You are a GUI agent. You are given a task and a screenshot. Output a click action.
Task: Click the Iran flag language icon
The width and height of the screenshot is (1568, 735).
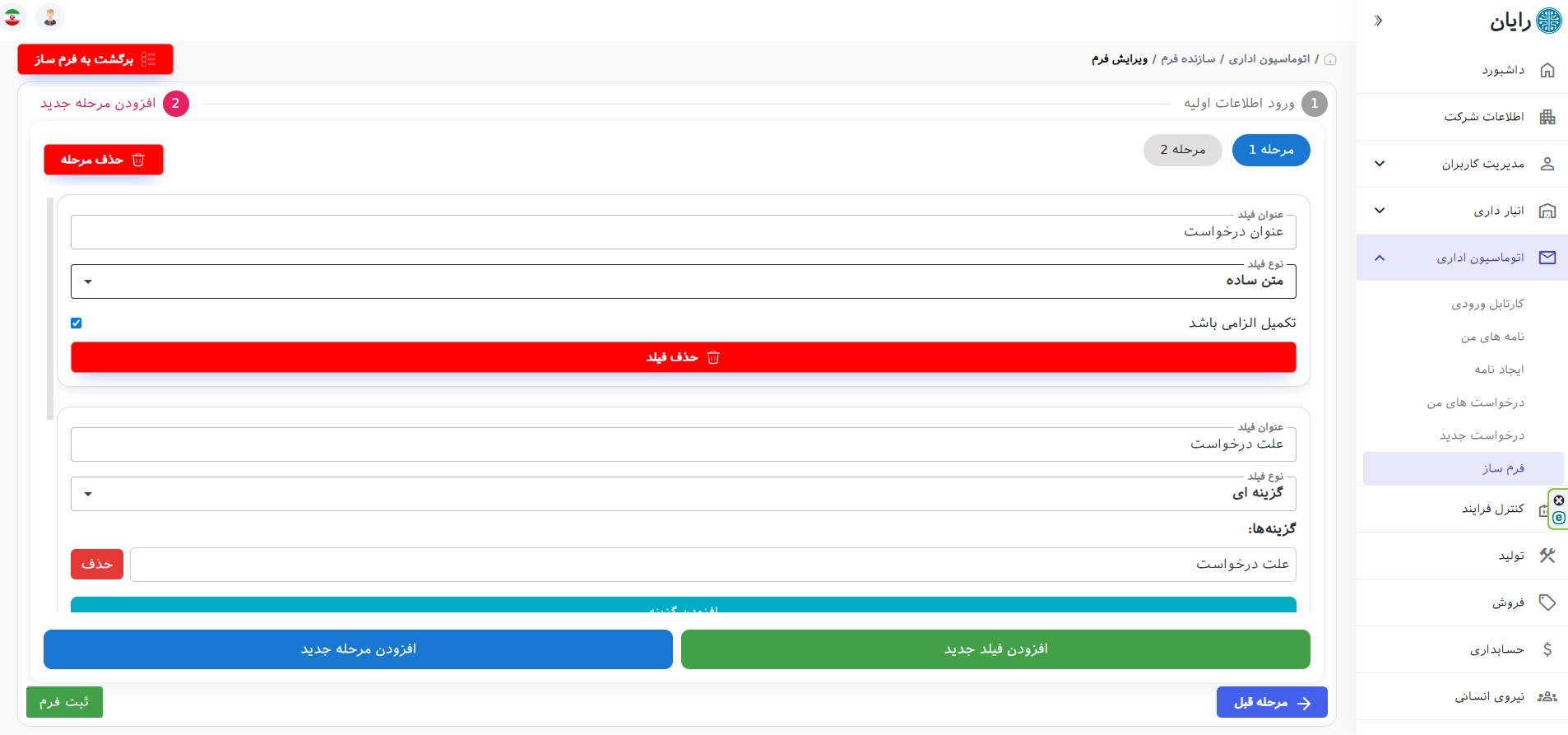13,17
